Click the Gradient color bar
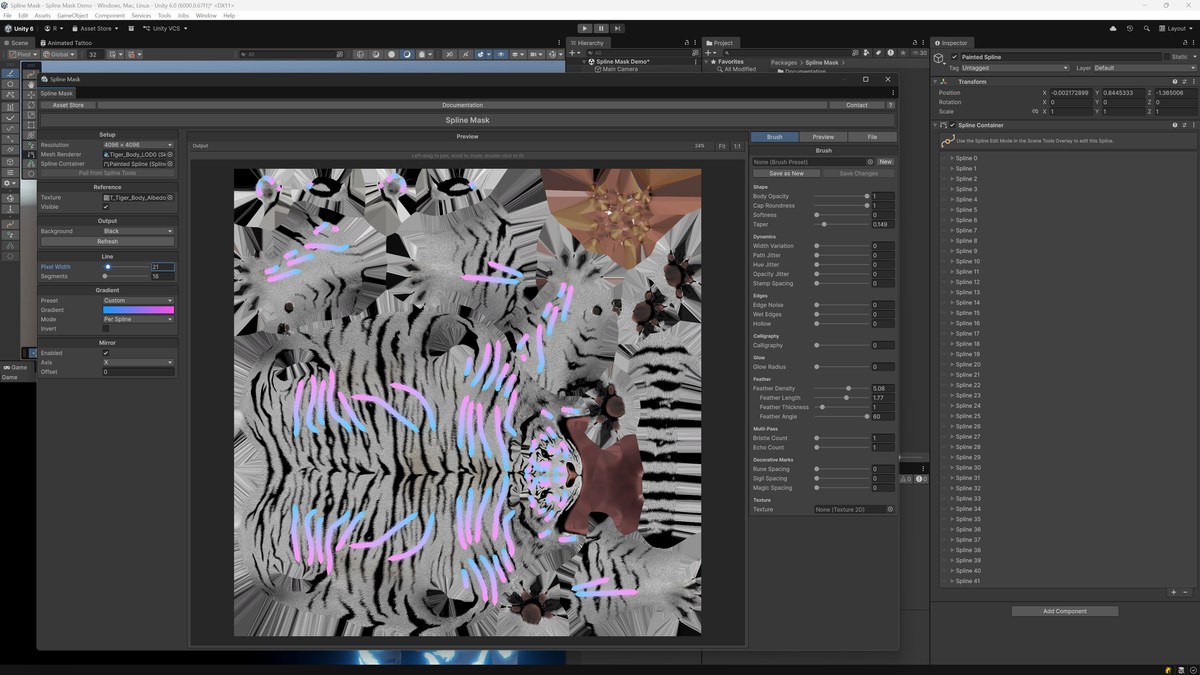 pyautogui.click(x=138, y=310)
